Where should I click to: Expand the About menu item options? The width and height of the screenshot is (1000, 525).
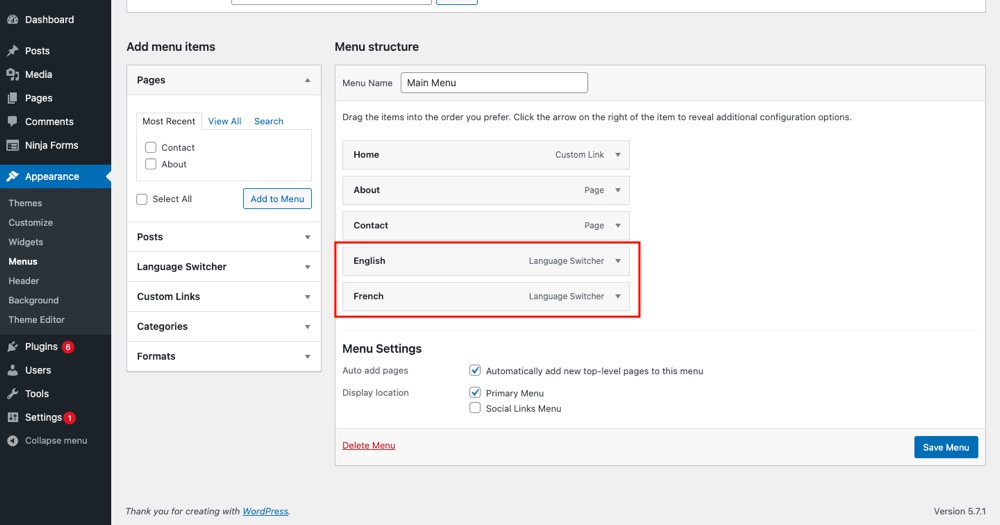tap(618, 190)
